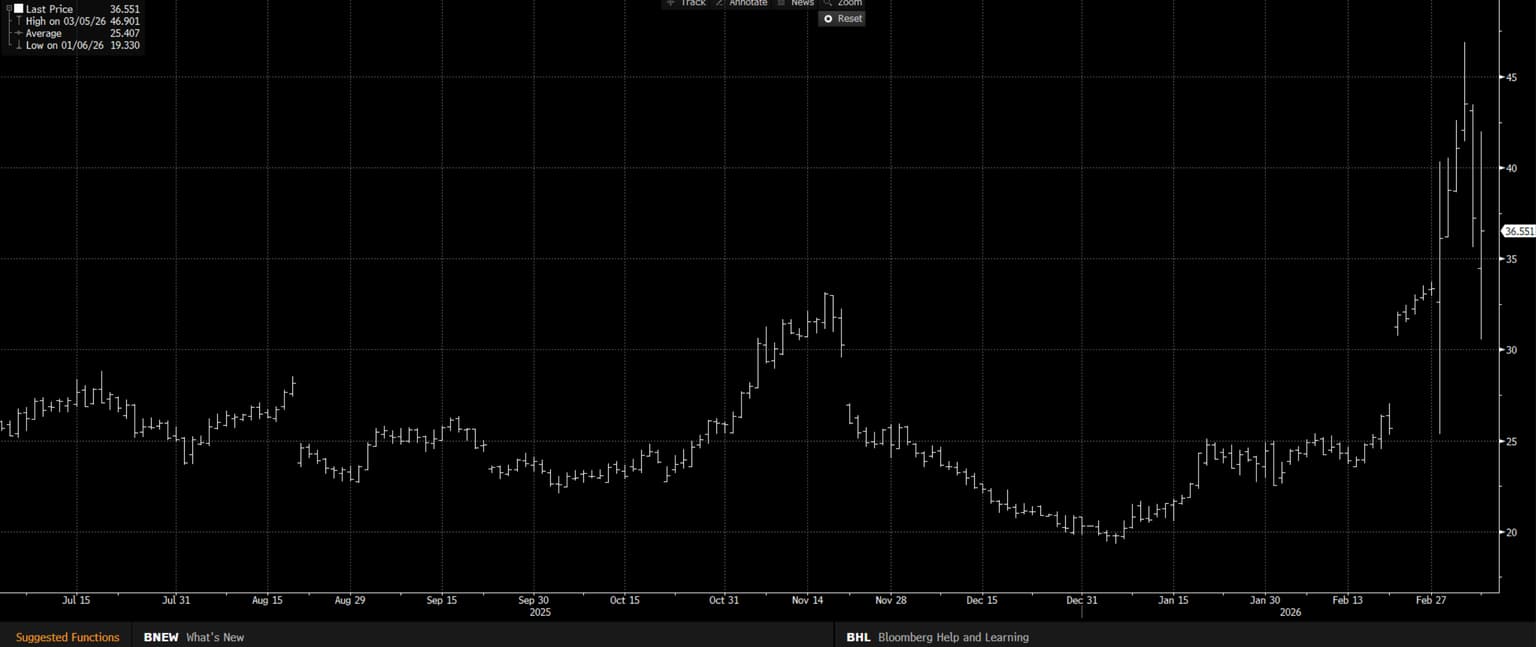Image resolution: width=1536 pixels, height=647 pixels.
Task: Click the Suggested Functions label
Action: point(67,637)
